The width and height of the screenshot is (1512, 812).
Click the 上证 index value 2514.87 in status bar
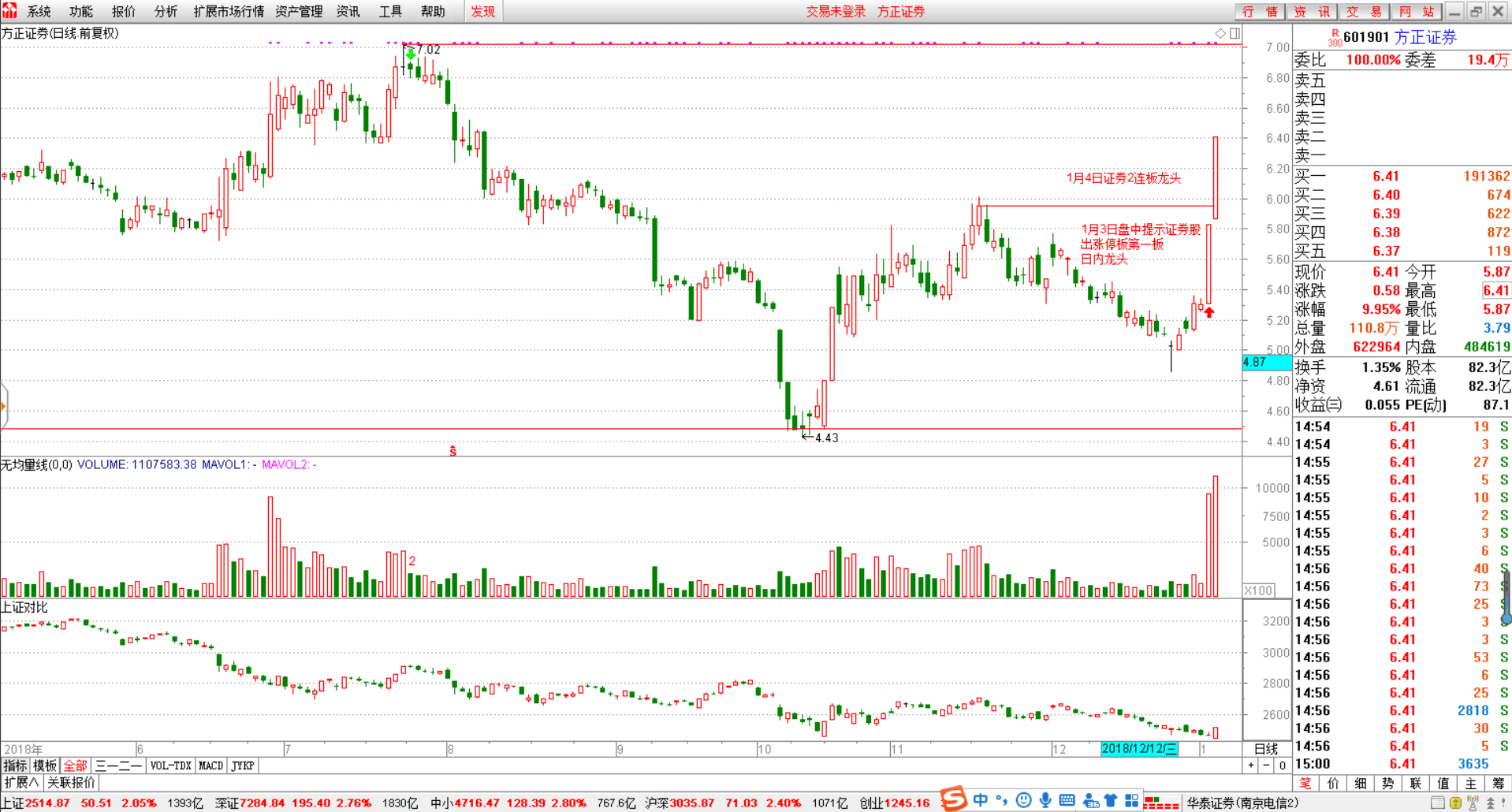coord(47,803)
